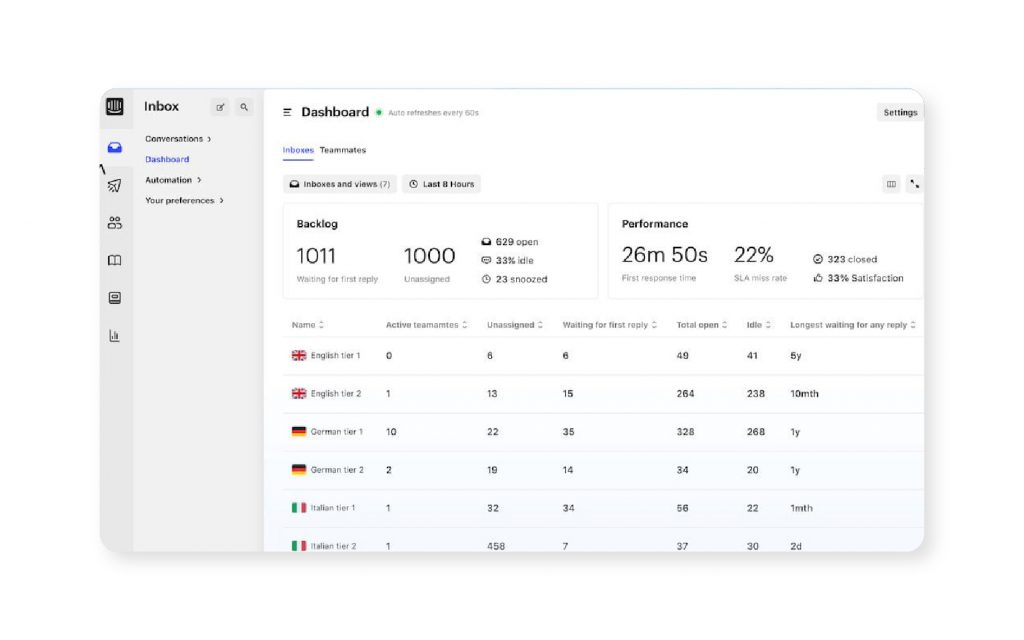Click the thumbs up Satisfaction icon
This screenshot has height=640, width=1024.
tap(818, 278)
